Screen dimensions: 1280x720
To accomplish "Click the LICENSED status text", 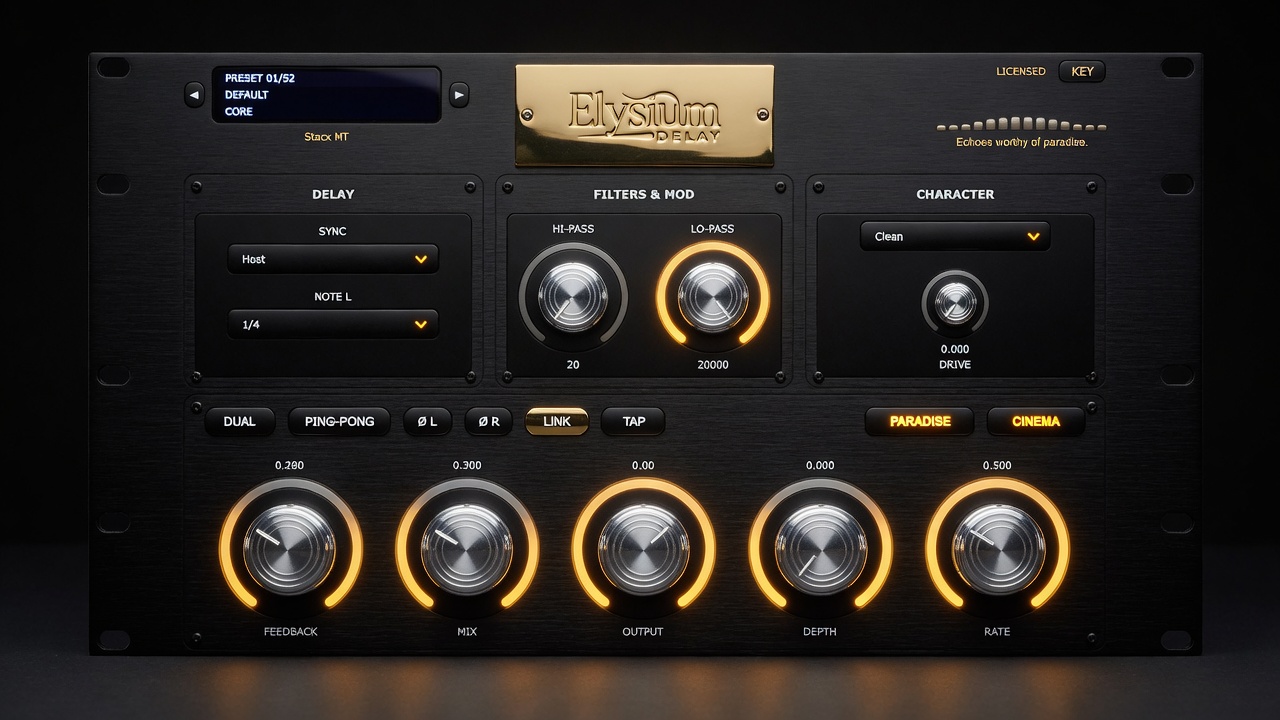I will click(x=1021, y=71).
